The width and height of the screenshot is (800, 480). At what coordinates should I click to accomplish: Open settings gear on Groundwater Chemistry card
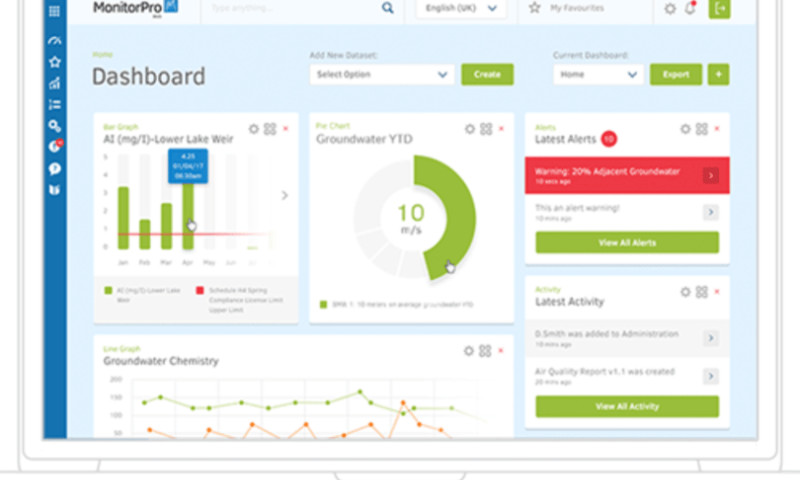point(468,351)
